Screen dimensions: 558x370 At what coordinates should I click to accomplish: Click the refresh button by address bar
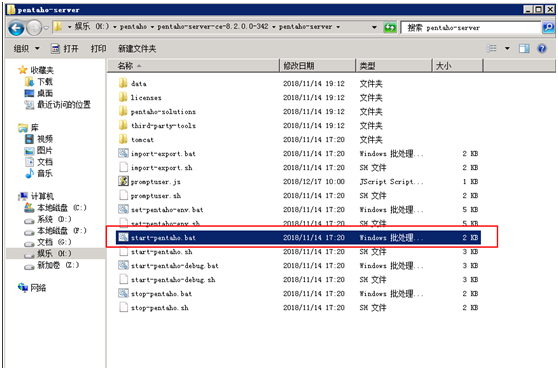click(390, 27)
